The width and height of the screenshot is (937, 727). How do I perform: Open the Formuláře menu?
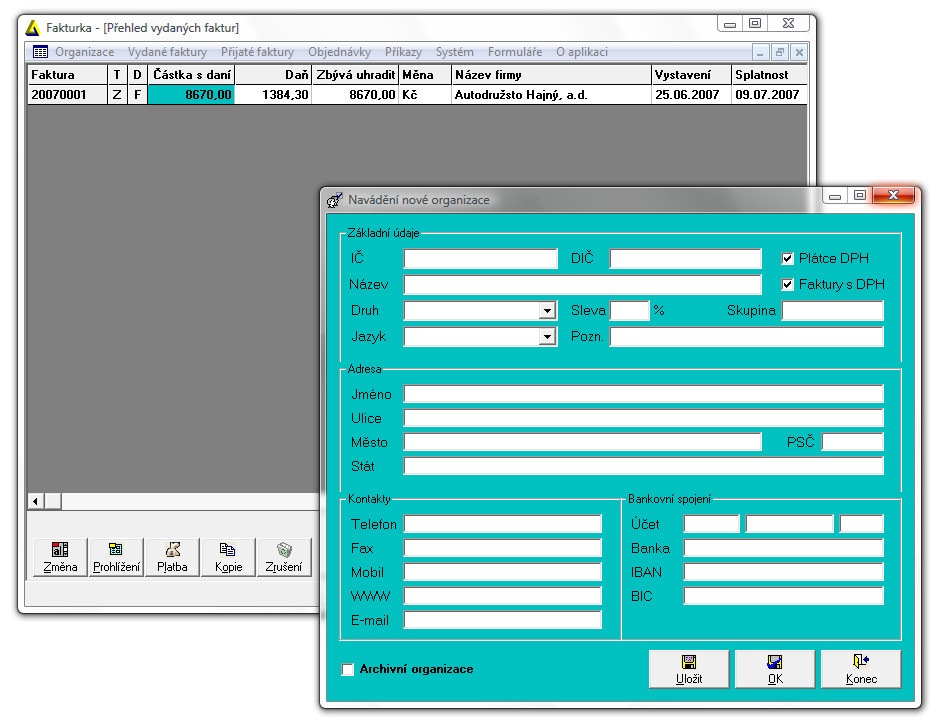[515, 52]
